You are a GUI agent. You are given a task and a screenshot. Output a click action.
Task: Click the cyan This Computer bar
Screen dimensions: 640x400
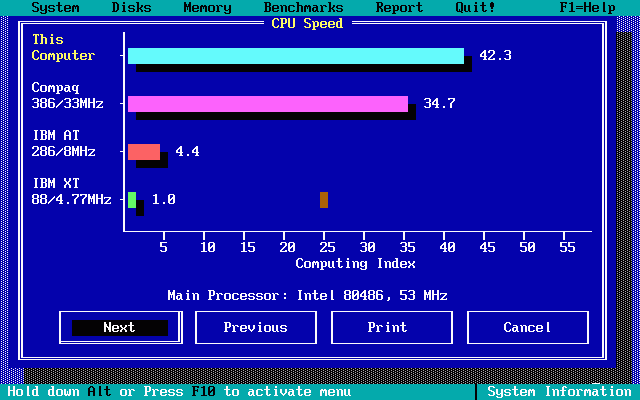296,56
